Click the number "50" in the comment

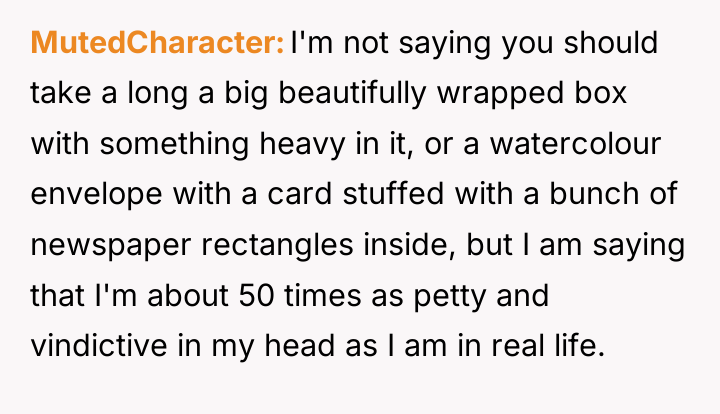256,295
